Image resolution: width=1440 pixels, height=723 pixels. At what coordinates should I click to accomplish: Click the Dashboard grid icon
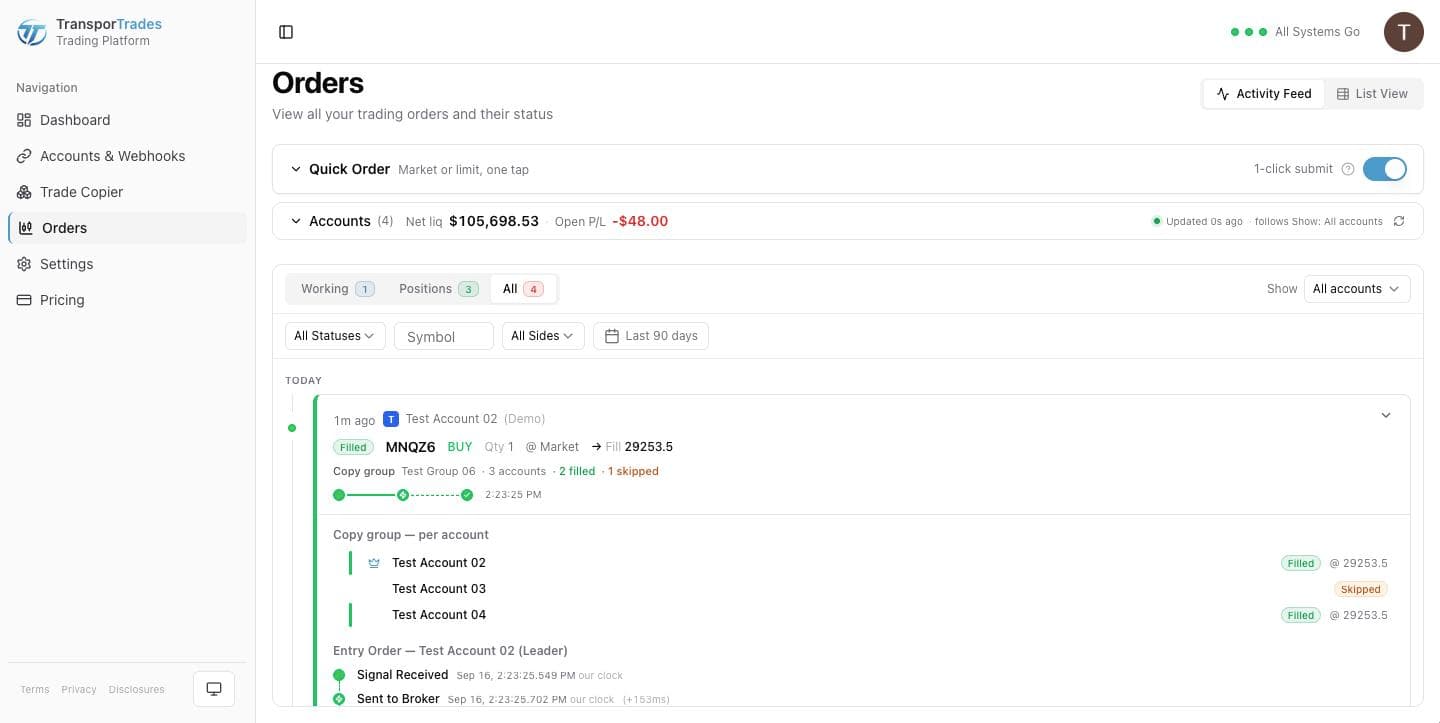point(24,120)
